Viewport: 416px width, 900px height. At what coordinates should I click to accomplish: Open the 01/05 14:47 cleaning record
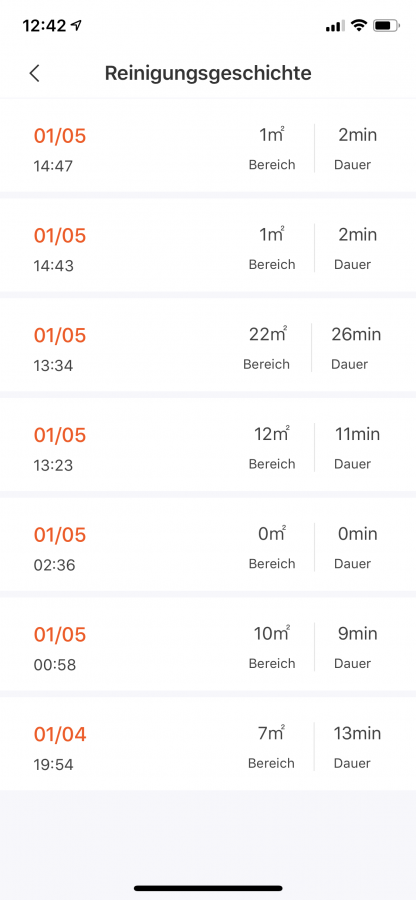pyautogui.click(x=208, y=149)
